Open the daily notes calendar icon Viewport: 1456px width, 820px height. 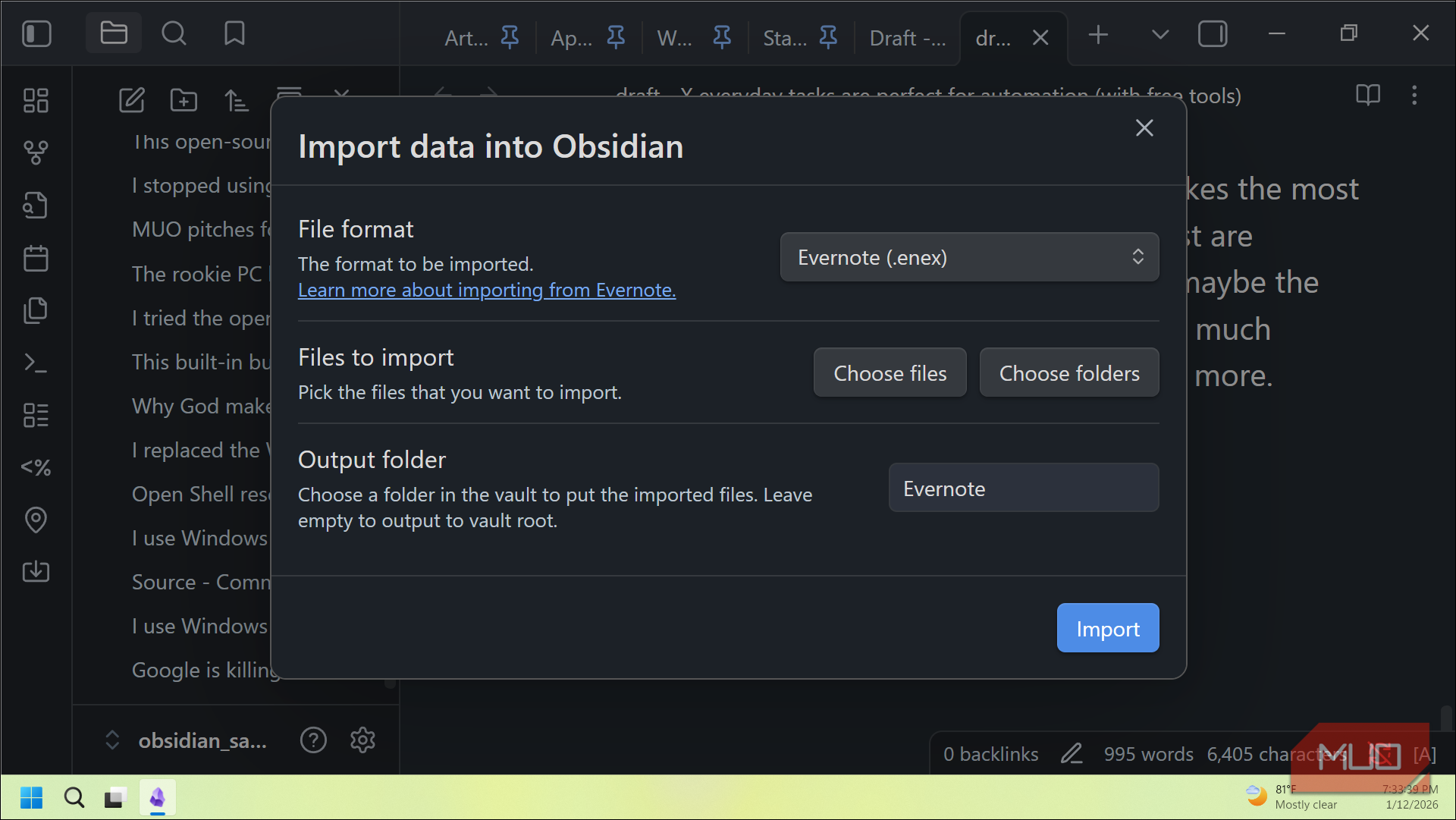point(36,258)
